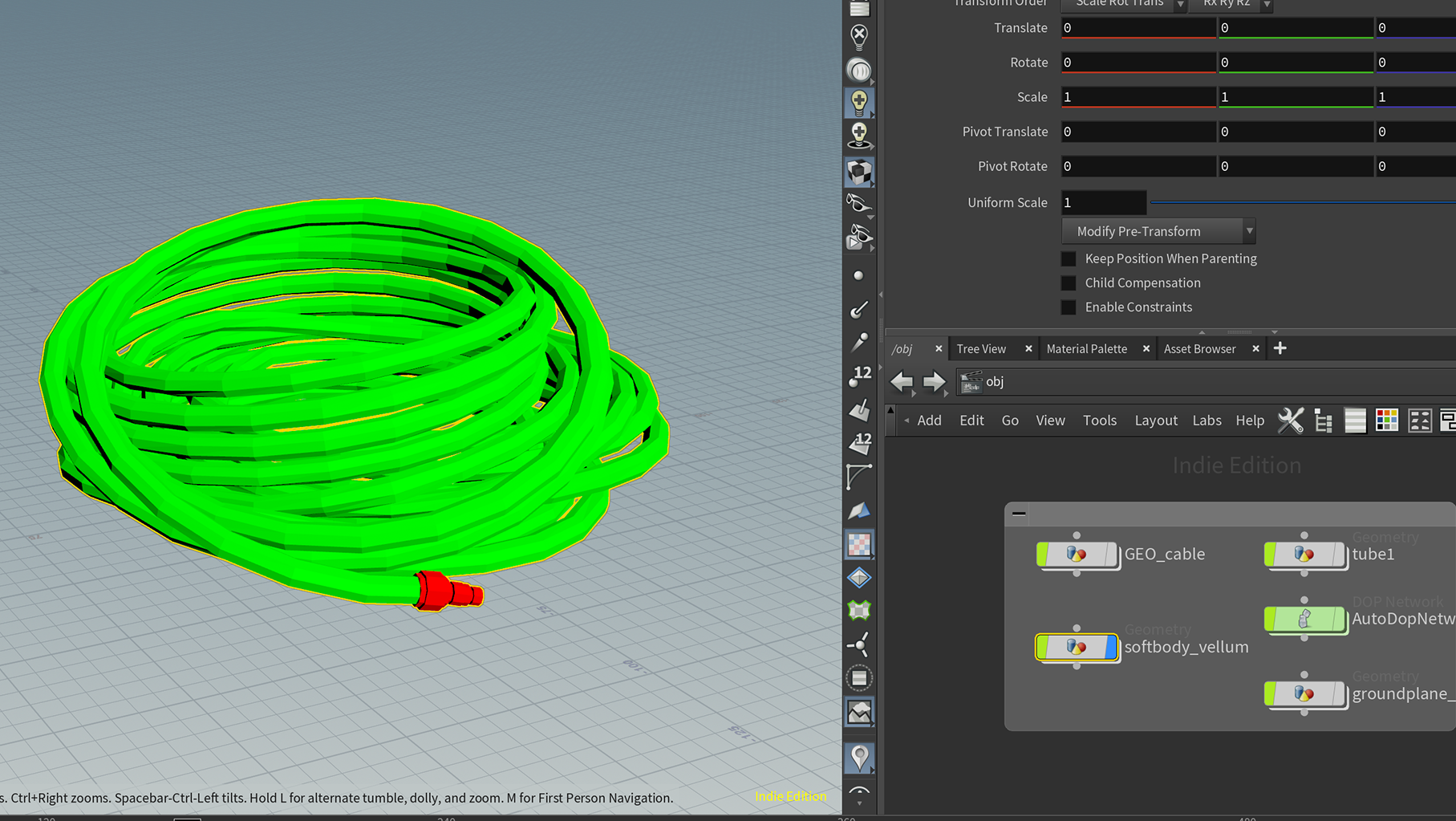The width and height of the screenshot is (1456, 821).
Task: Toggle primitive hulls curve icon
Action: [x=859, y=477]
